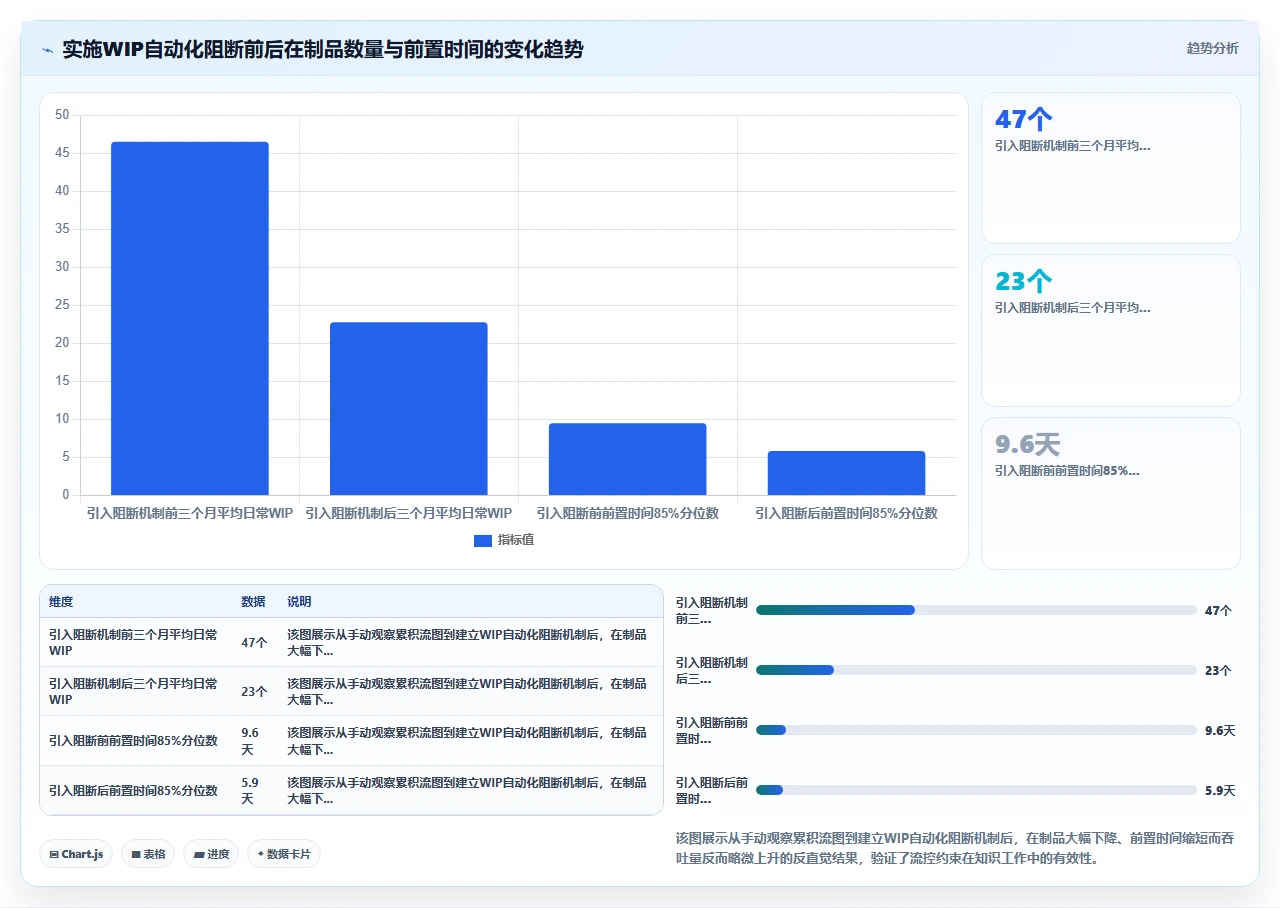The width and height of the screenshot is (1280, 908).
Task: Click table cell 引入阻断机制前三个月平均日常WIP
Action: (x=134, y=643)
